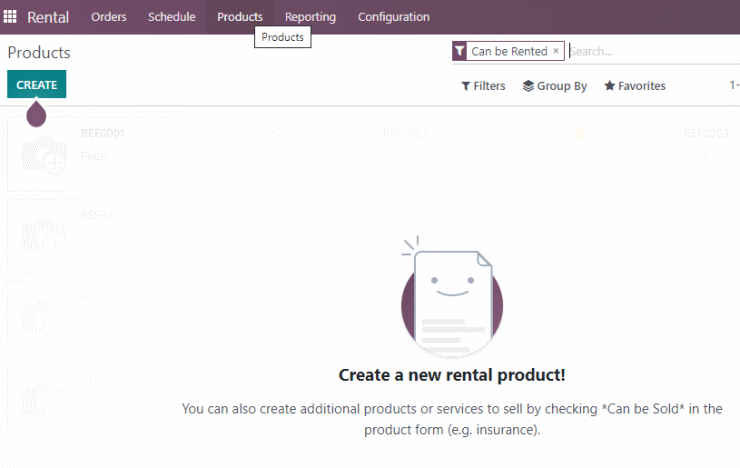Expand the Group By dropdown
This screenshot has height=468, width=740.
pos(555,86)
